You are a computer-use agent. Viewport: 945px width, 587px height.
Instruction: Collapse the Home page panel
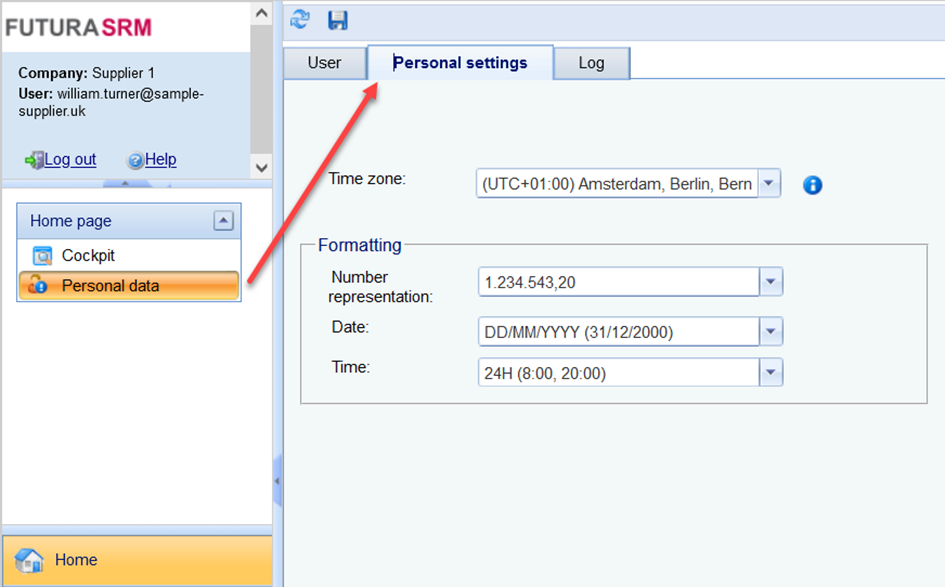[224, 221]
